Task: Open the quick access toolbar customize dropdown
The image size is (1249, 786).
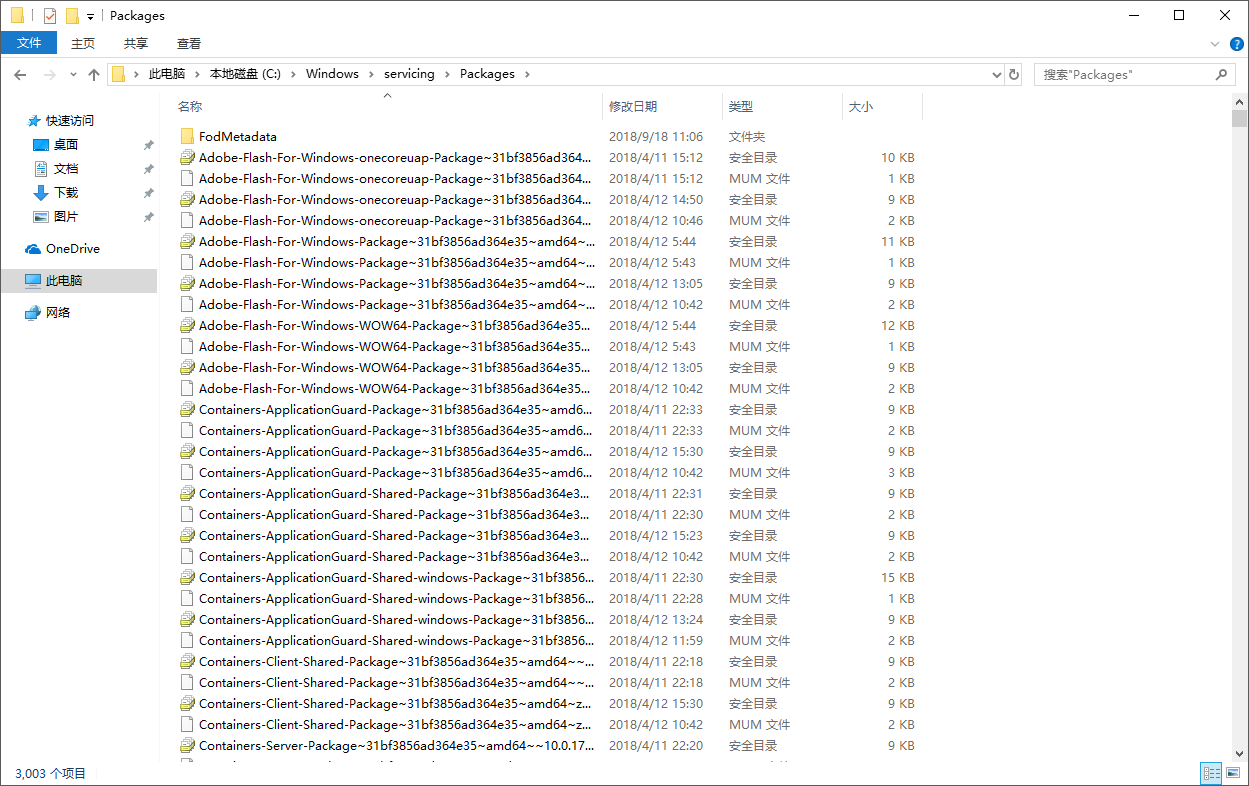Action: 90,17
